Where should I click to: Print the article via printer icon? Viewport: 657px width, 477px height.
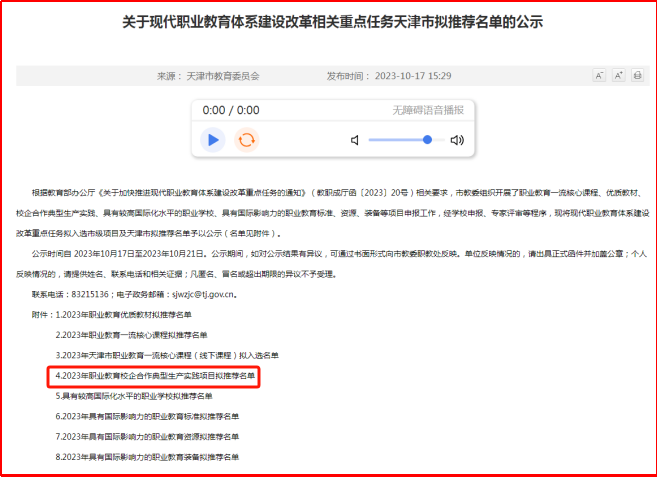(636, 76)
